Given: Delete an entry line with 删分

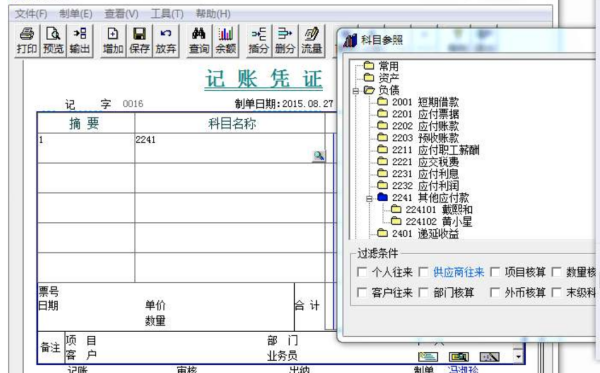Looking at the screenshot, I should click(x=285, y=41).
